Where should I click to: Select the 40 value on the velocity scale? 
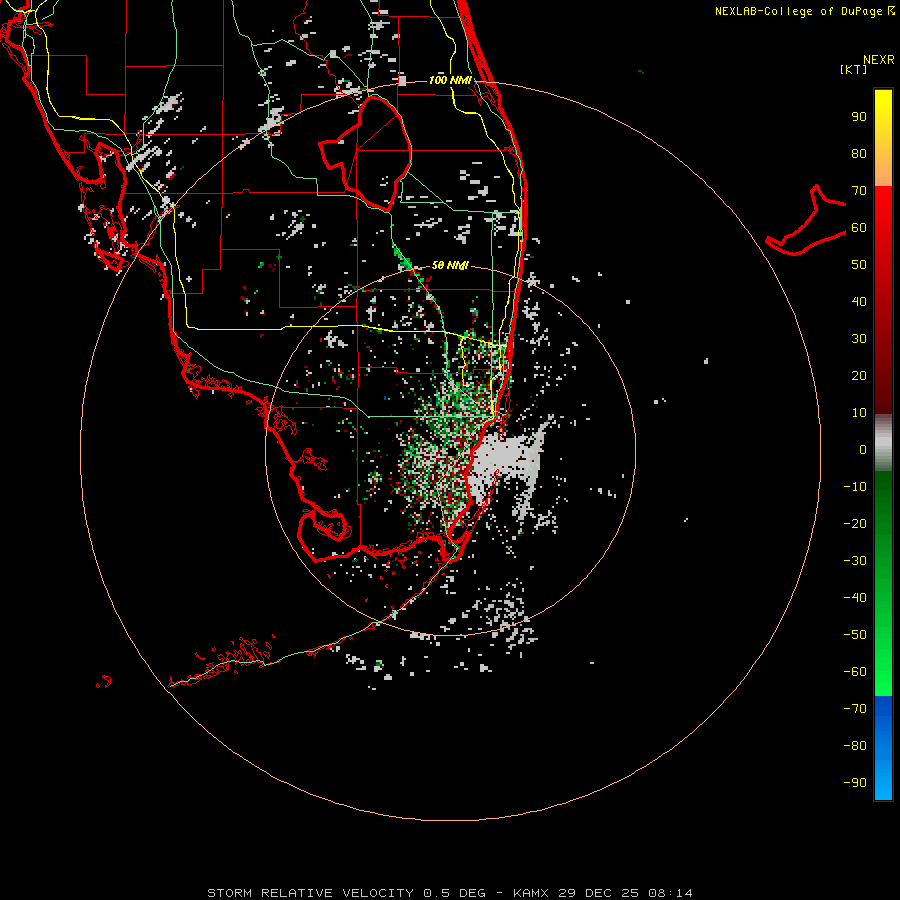click(859, 301)
